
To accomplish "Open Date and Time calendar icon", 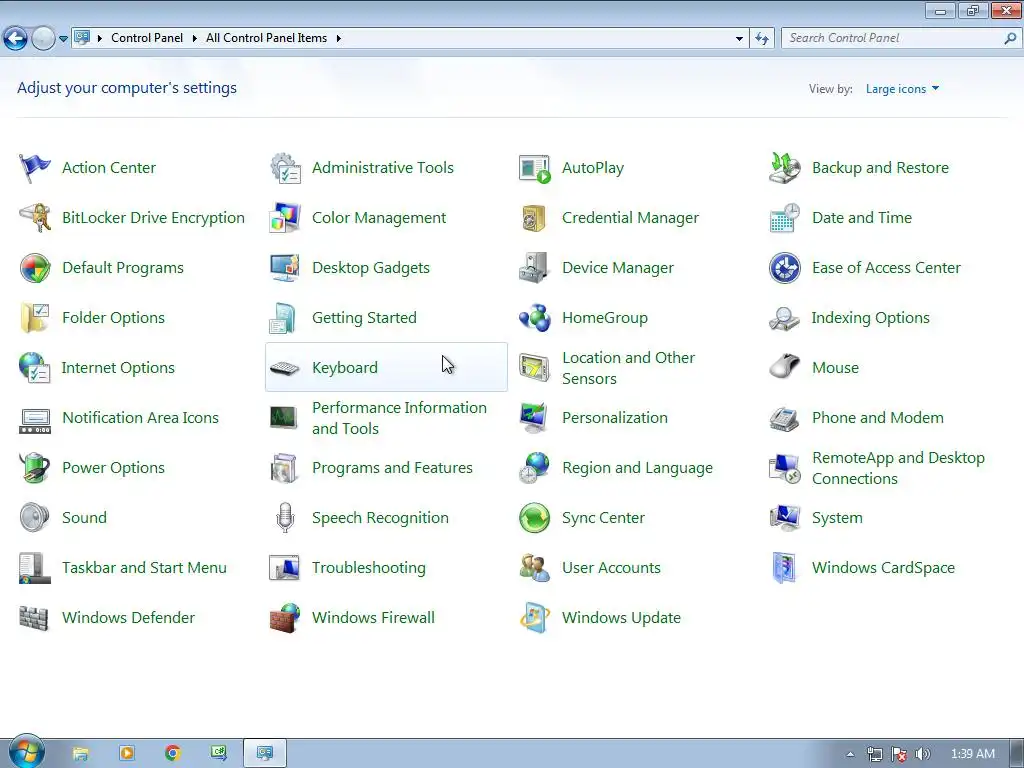I will coord(784,217).
